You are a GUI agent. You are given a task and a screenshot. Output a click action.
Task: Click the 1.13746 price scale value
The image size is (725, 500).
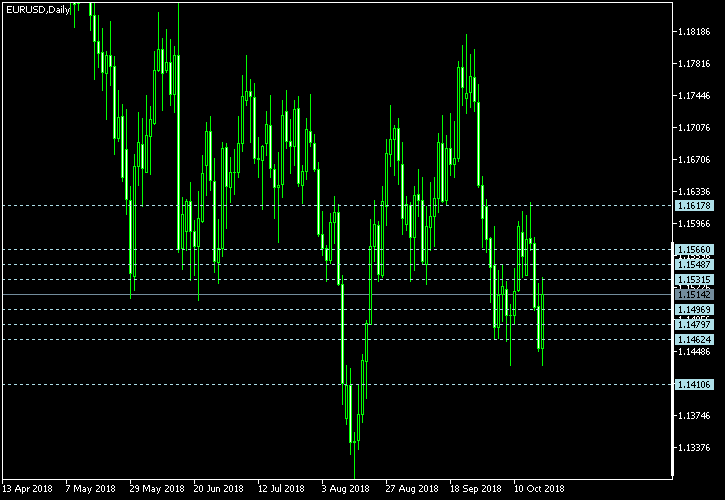click(x=694, y=416)
